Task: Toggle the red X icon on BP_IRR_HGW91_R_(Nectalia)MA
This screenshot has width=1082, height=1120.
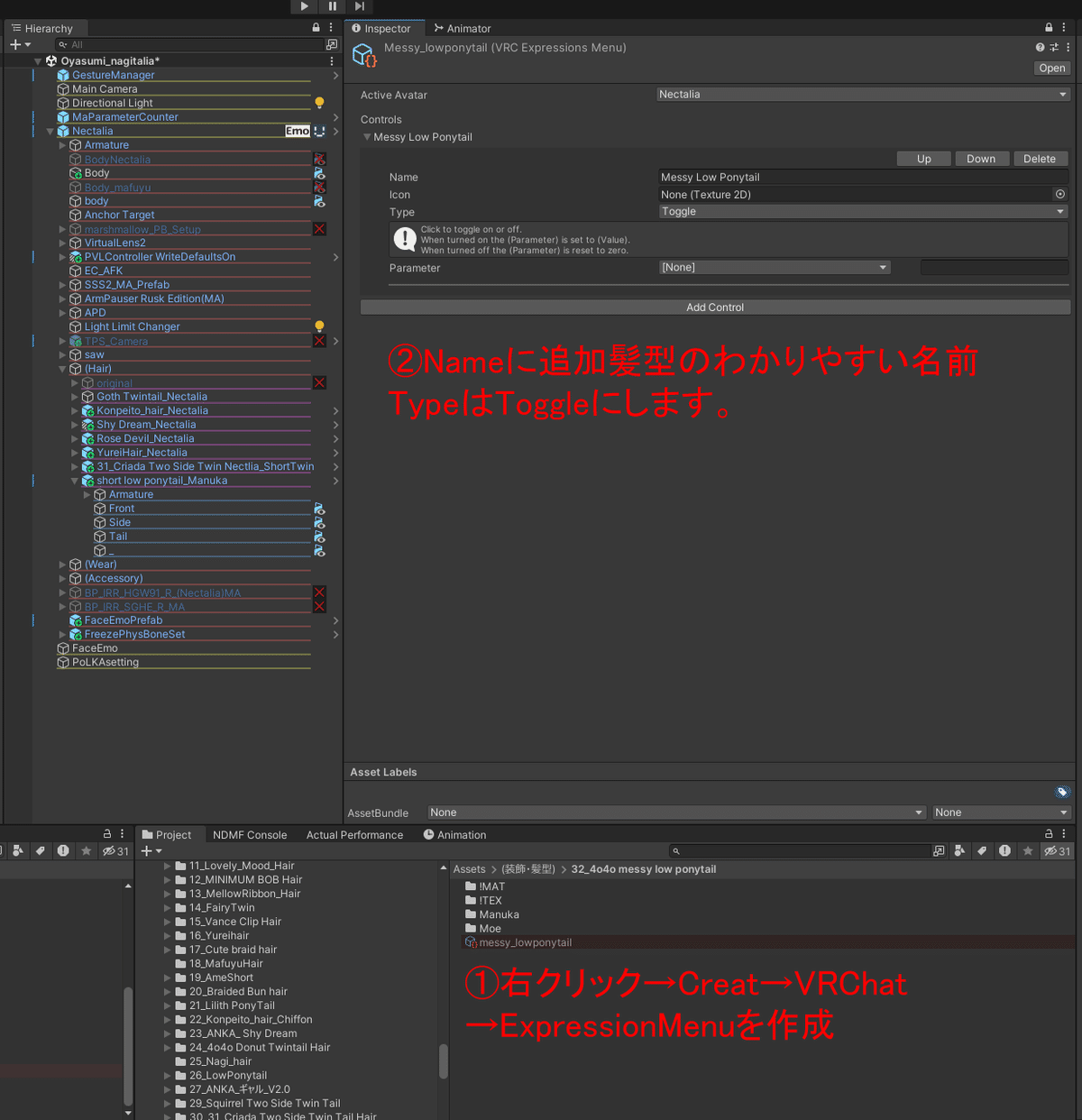Action: click(x=319, y=592)
